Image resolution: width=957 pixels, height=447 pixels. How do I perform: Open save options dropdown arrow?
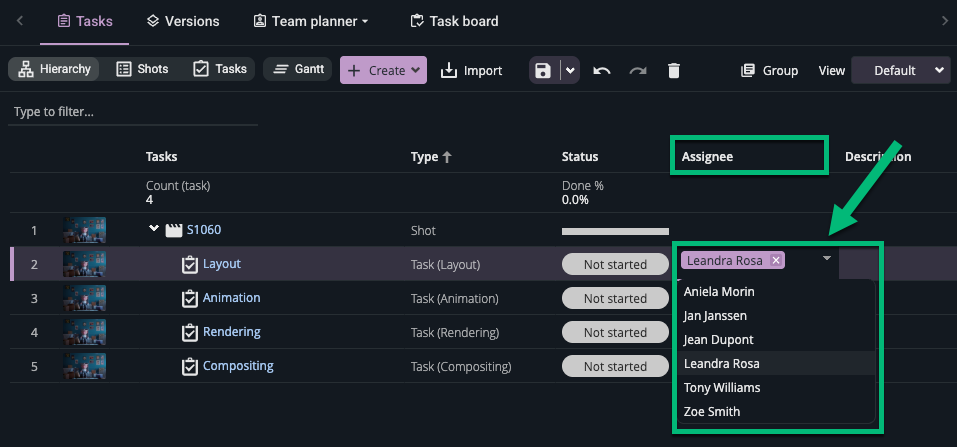tap(570, 70)
